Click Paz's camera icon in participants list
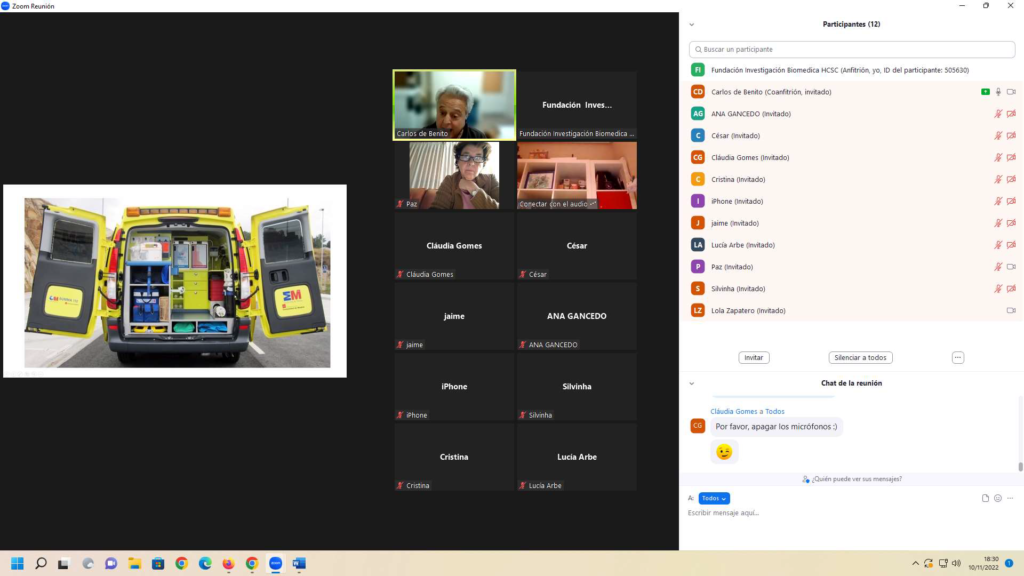 1011,267
